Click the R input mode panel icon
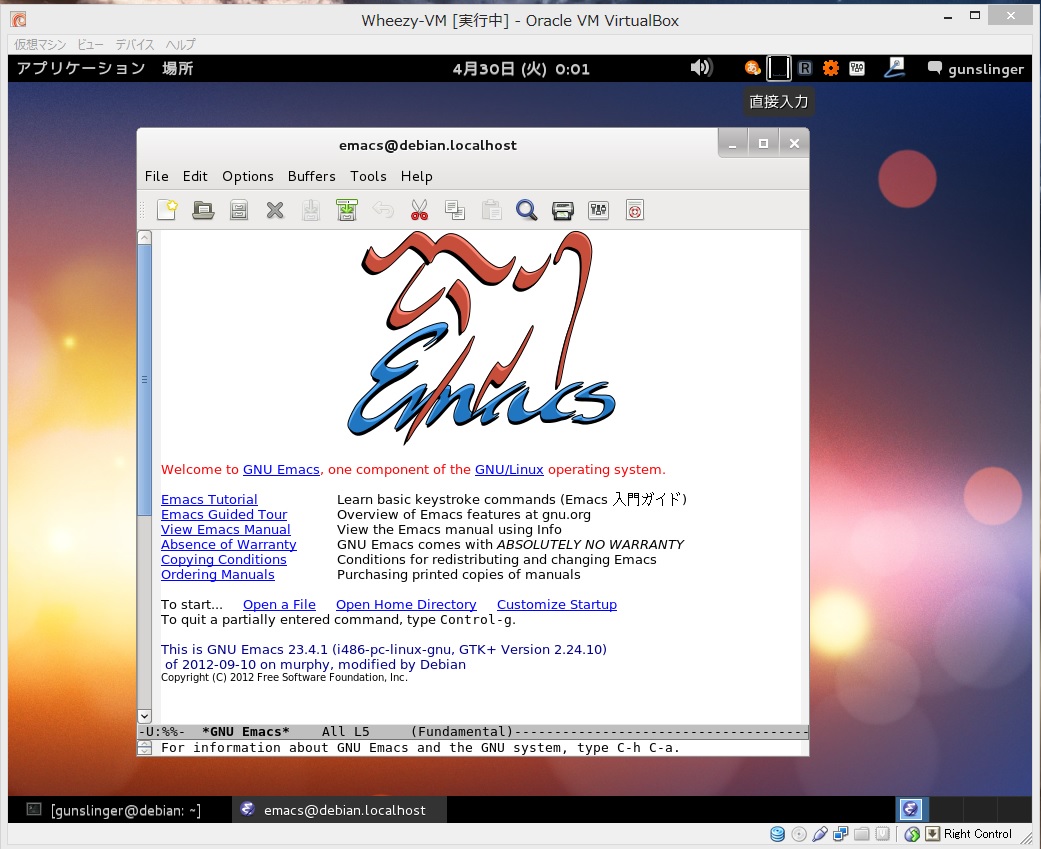 (805, 68)
